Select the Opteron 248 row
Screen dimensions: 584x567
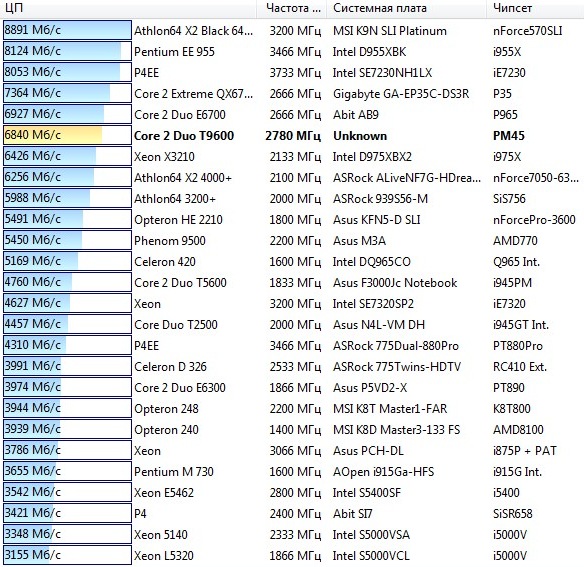(x=292, y=409)
